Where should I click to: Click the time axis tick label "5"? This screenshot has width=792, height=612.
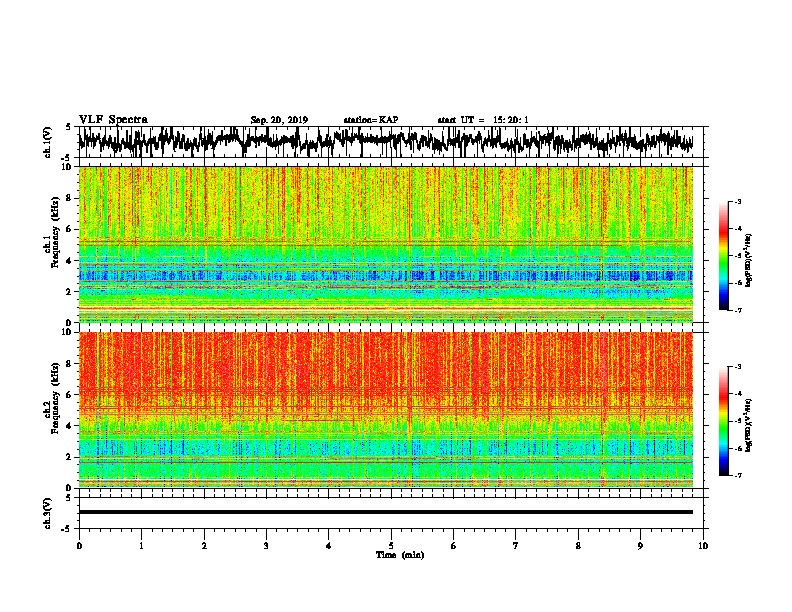(391, 546)
